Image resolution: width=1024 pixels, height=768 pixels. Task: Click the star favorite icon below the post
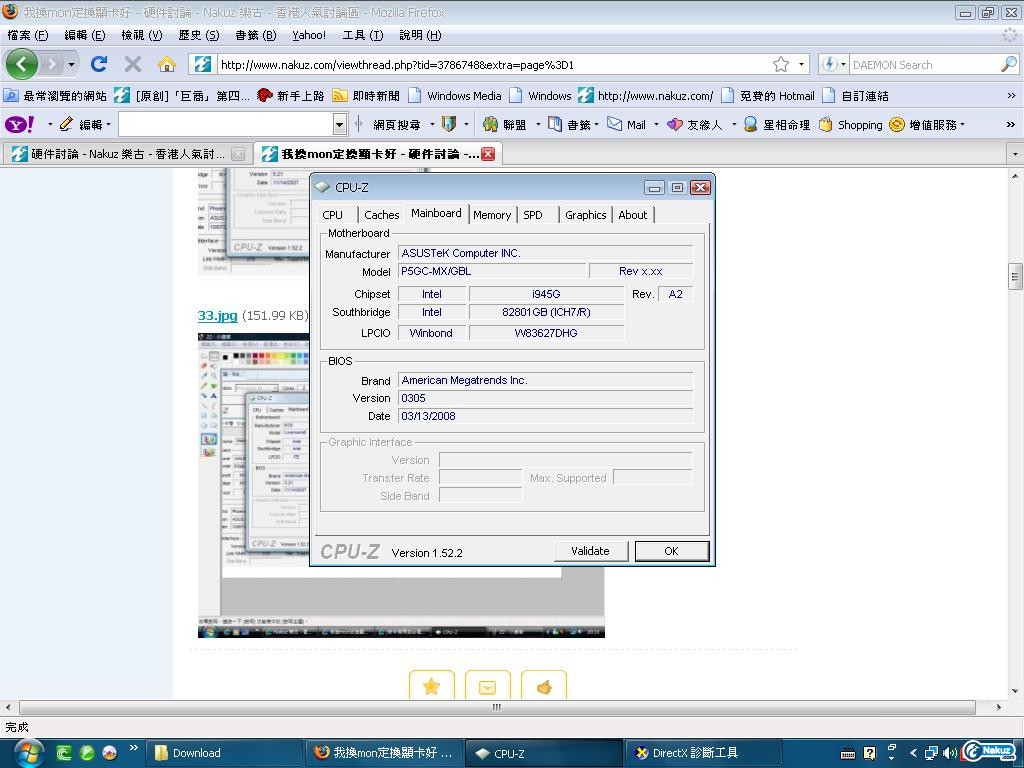click(431, 686)
